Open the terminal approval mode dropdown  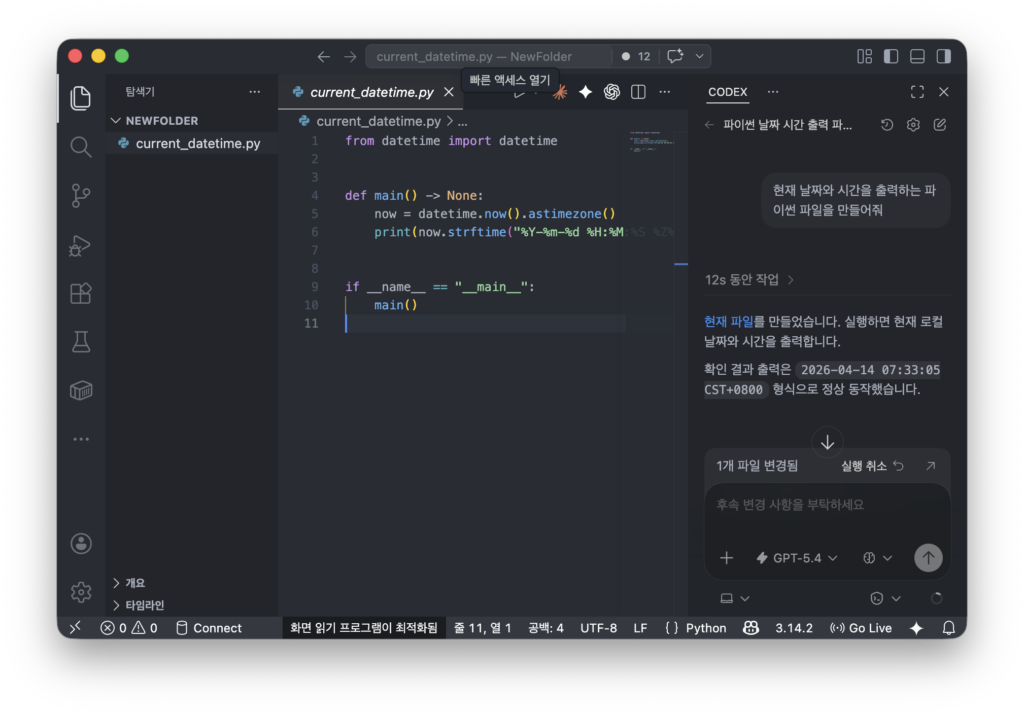click(885, 598)
